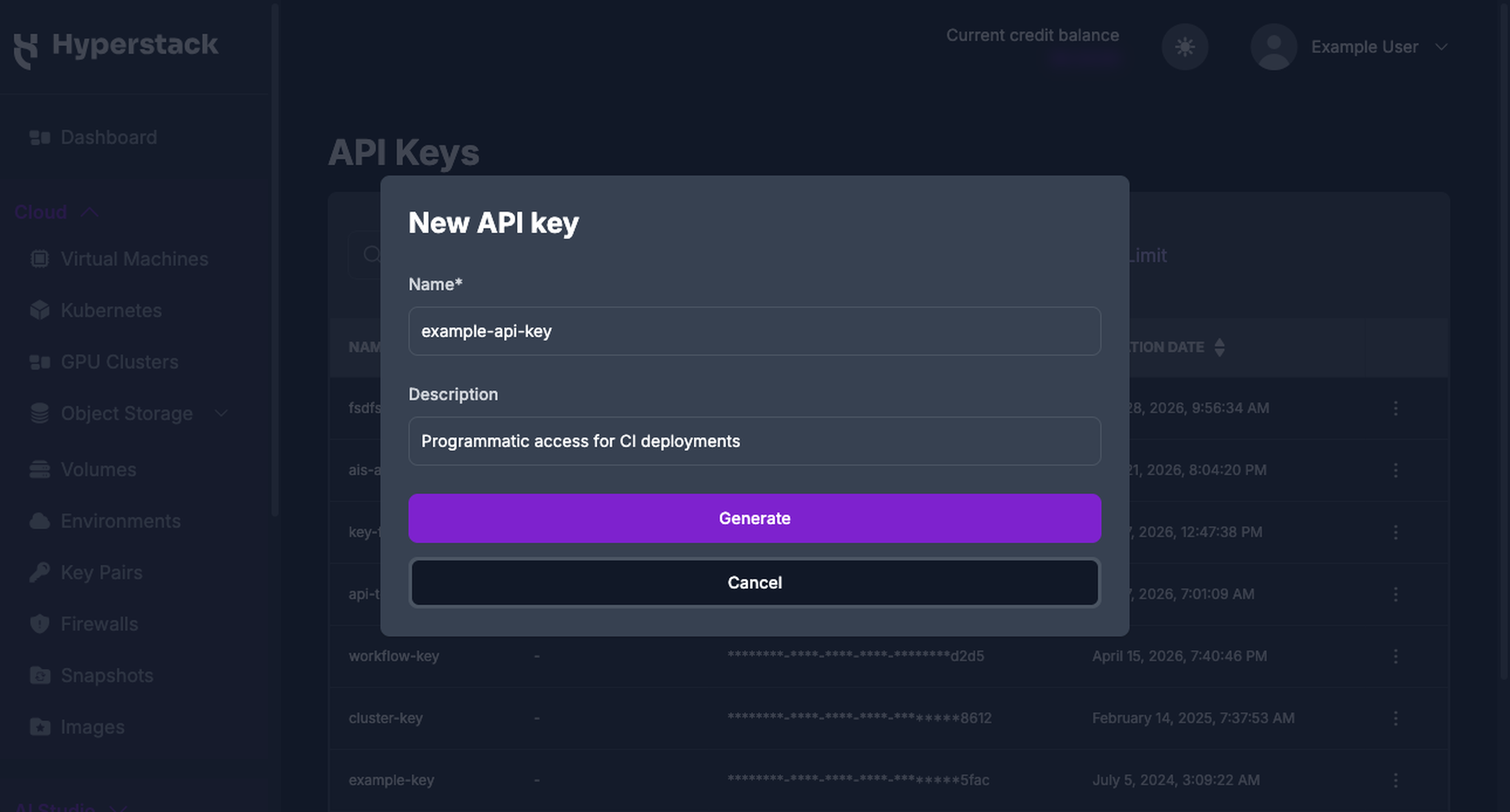Click the Description input field

click(x=755, y=441)
